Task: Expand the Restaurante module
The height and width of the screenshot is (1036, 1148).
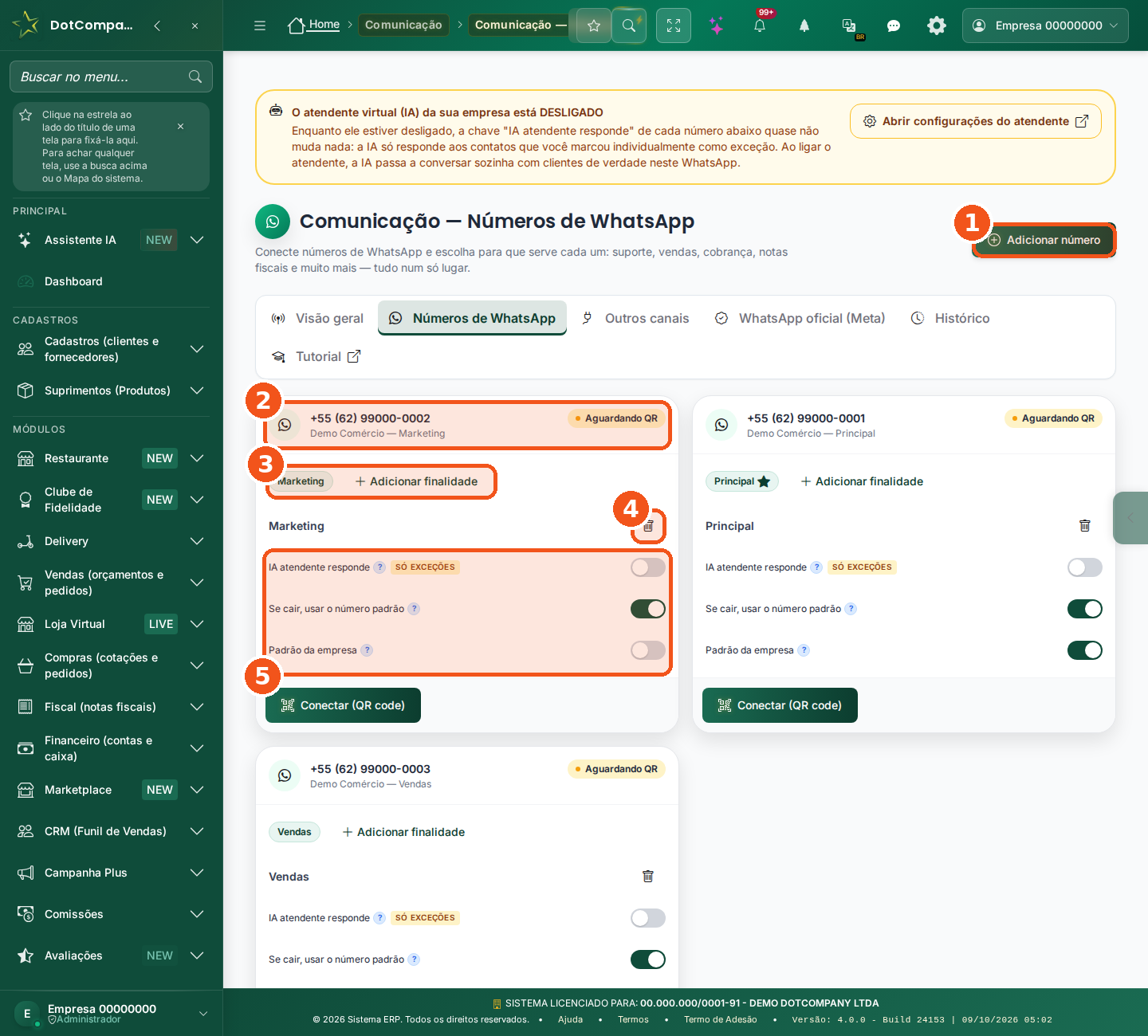Action: [x=111, y=458]
